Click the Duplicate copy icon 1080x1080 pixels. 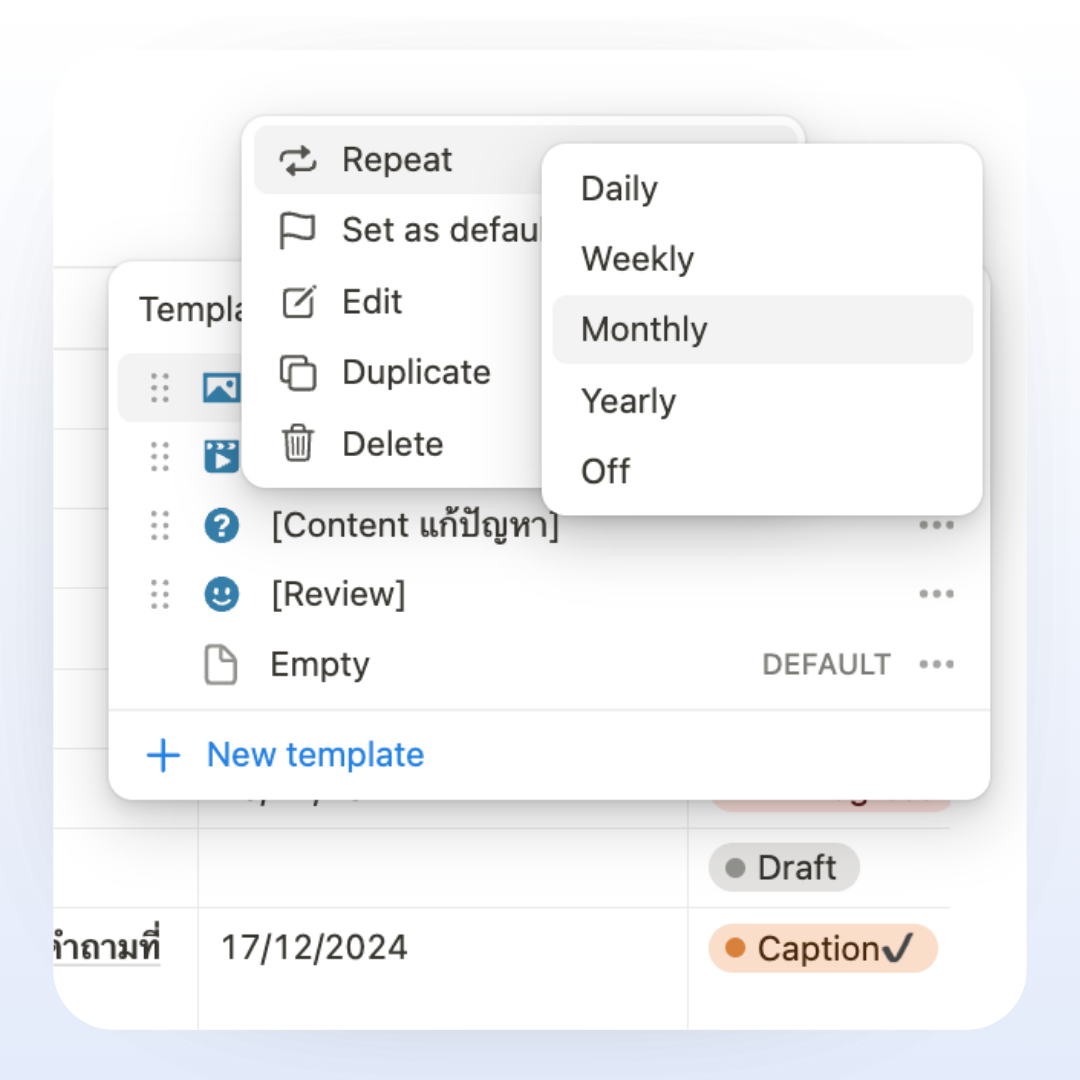tap(297, 373)
